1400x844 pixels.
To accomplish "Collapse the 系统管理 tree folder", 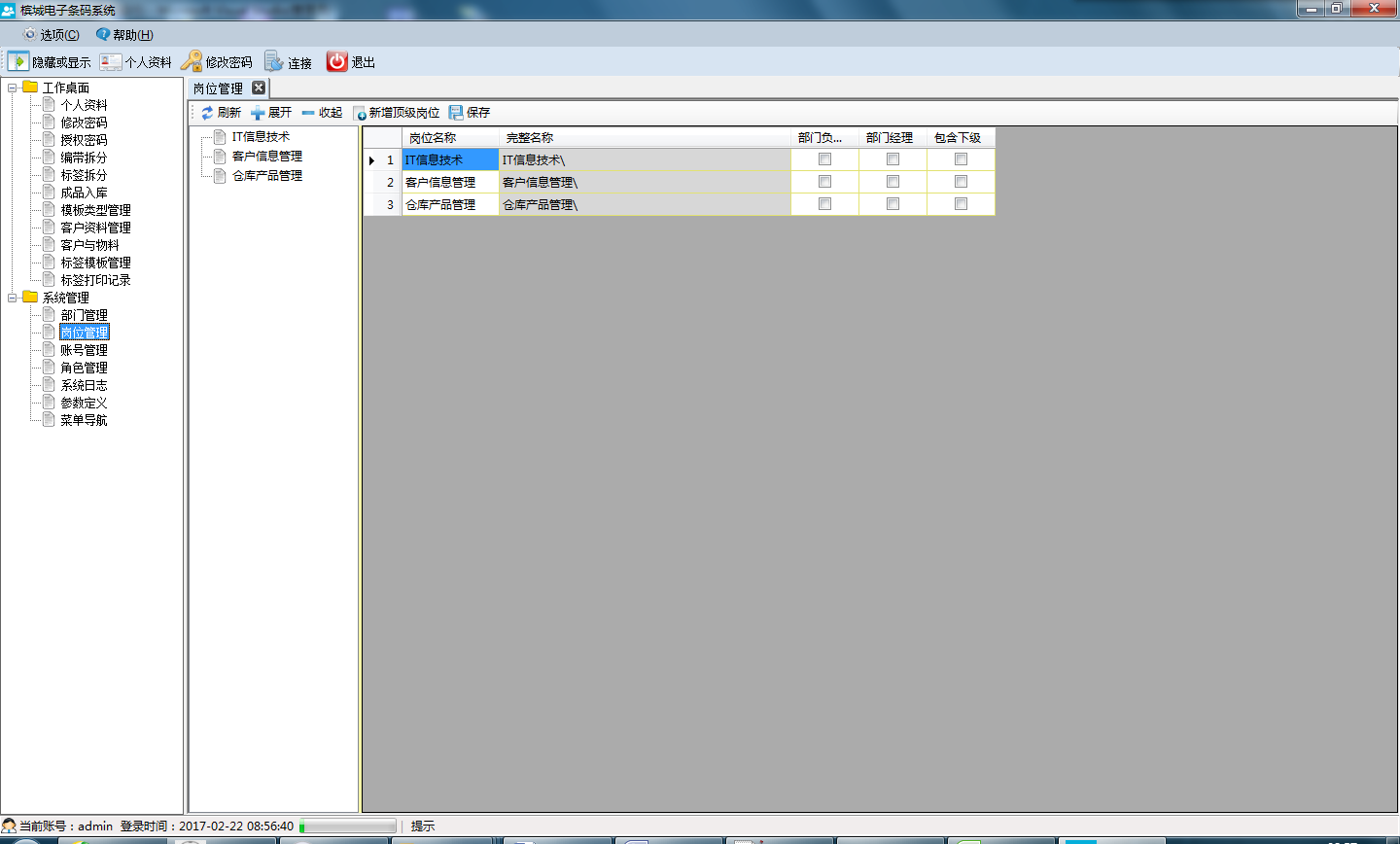I will (13, 298).
